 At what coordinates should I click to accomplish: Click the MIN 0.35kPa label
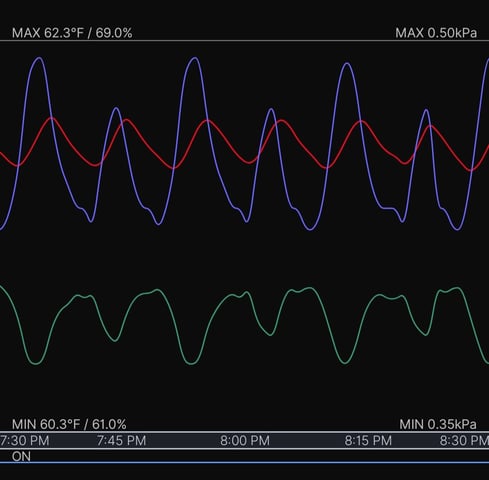438,424
